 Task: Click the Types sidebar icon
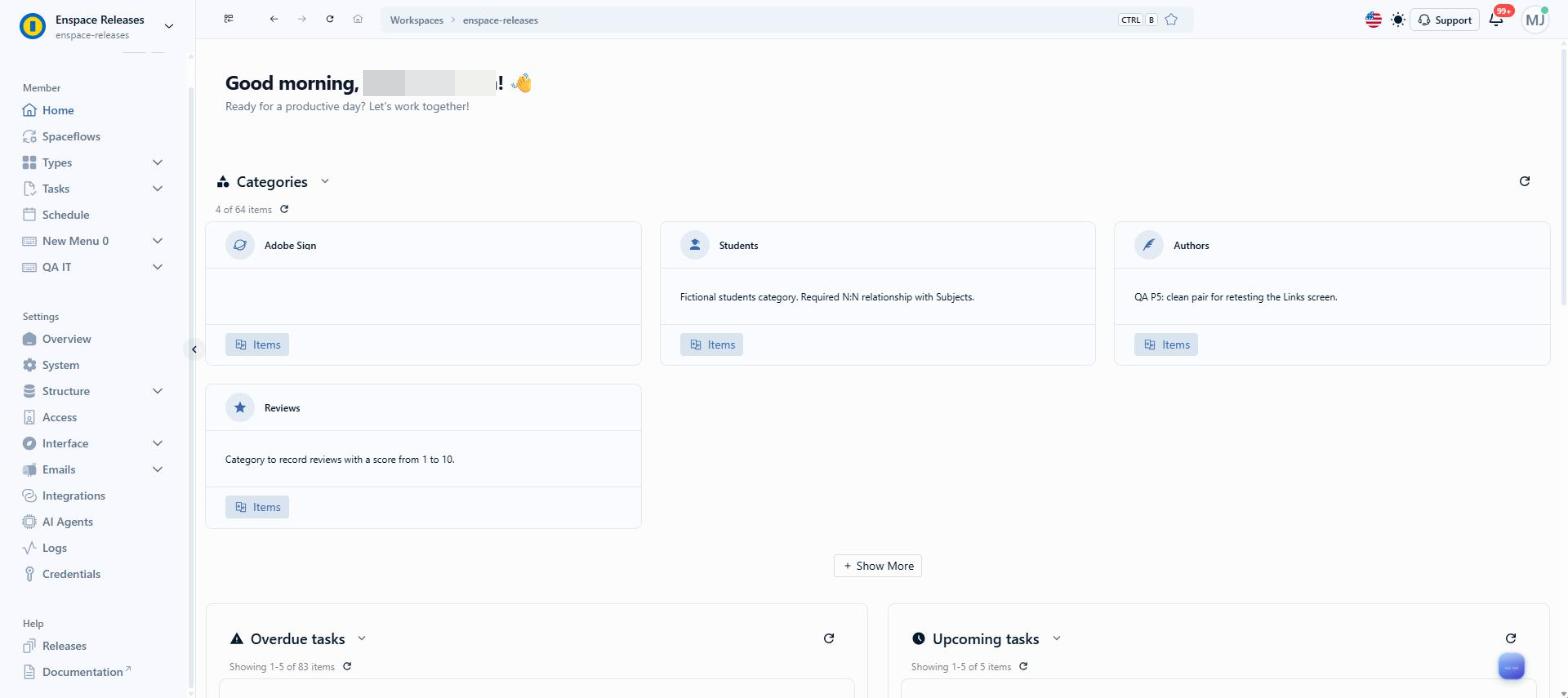pos(29,162)
